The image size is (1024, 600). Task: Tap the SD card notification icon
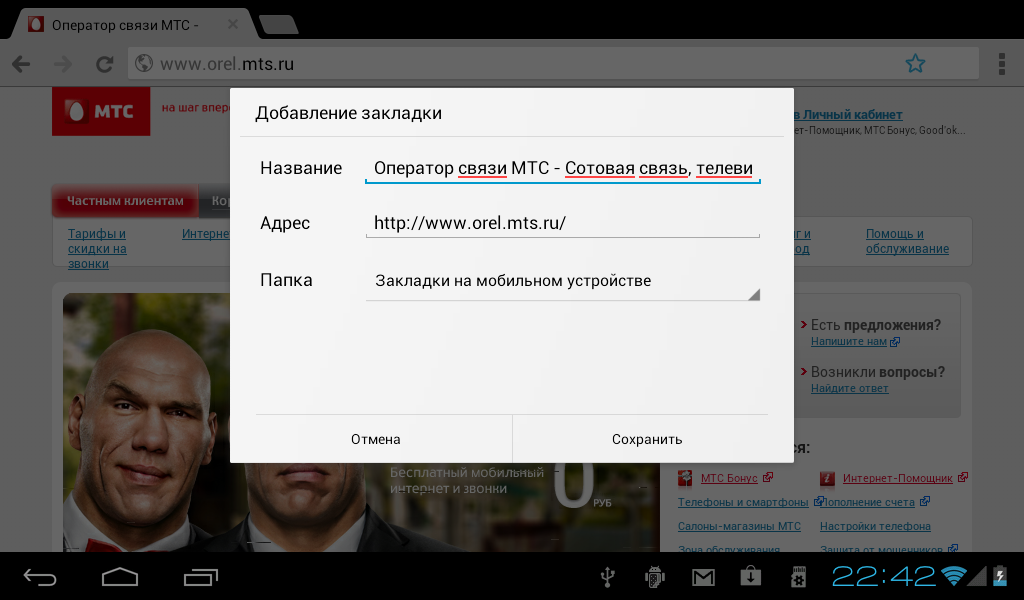798,576
